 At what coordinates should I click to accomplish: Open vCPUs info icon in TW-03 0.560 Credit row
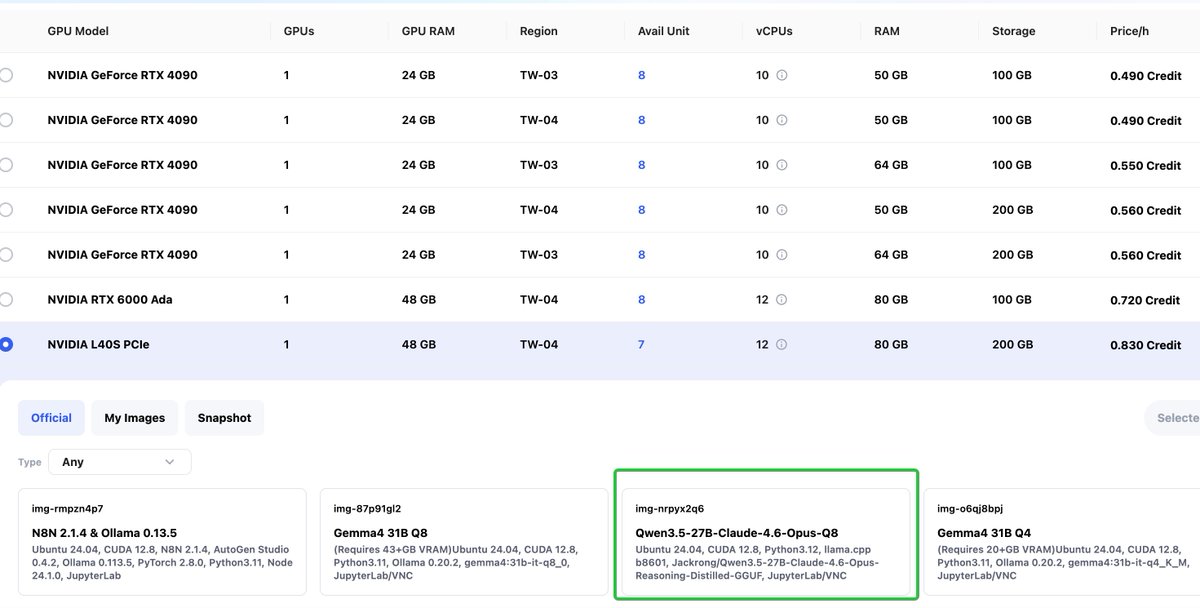[x=782, y=255]
